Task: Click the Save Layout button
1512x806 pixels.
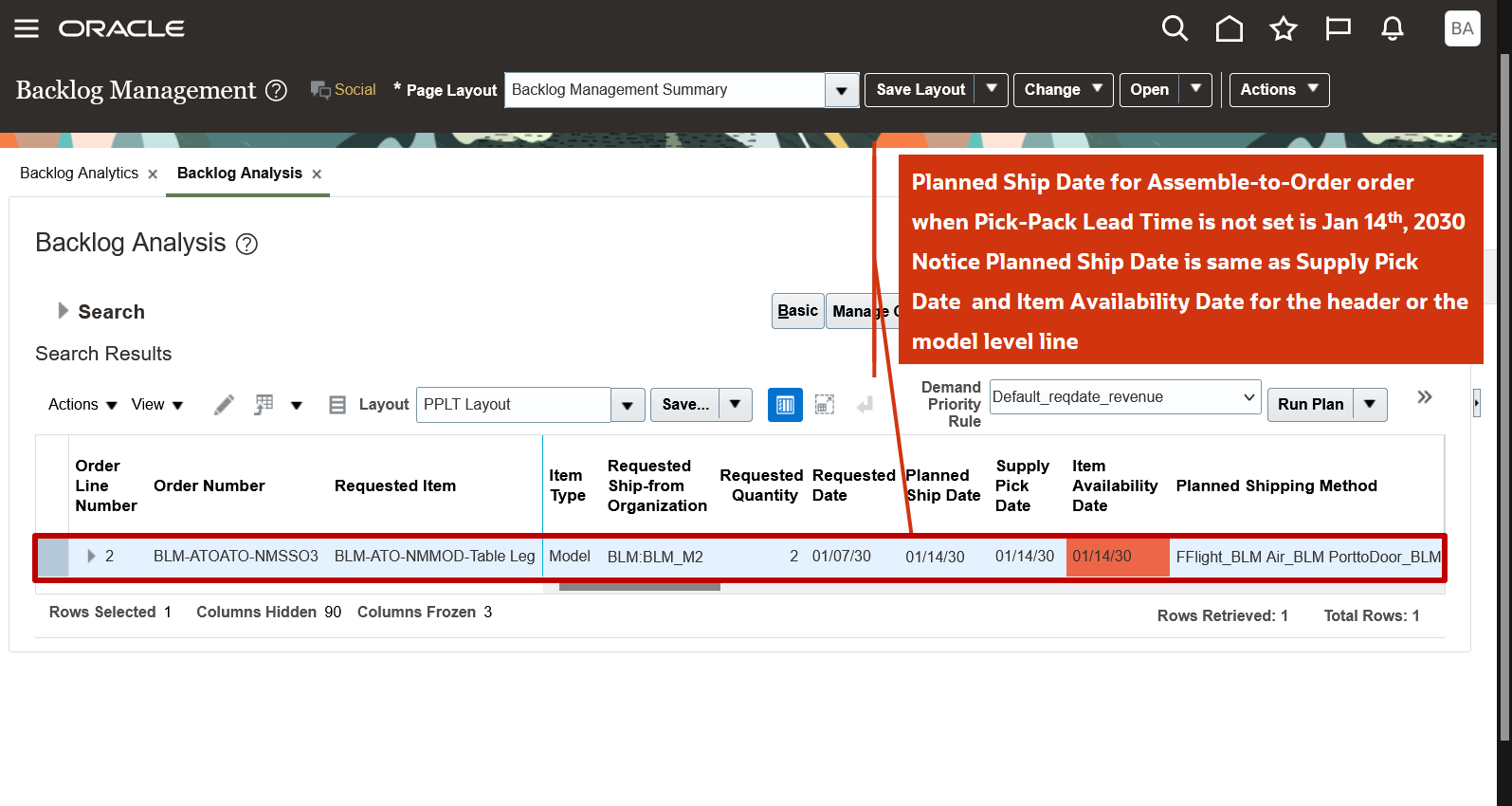Action: (920, 90)
